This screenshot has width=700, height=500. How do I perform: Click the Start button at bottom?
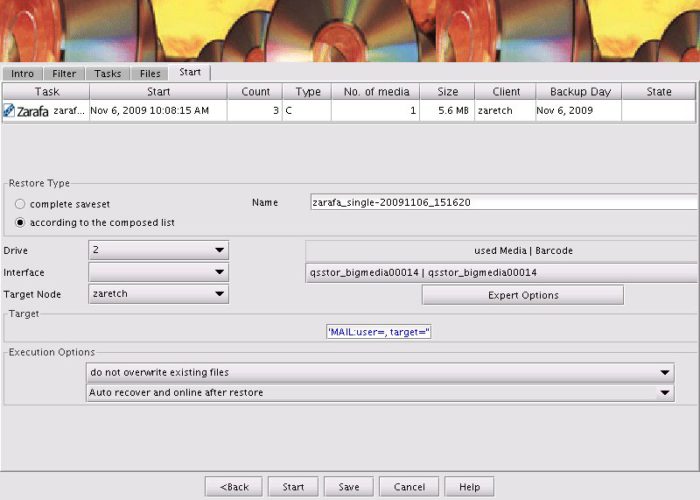click(x=293, y=487)
